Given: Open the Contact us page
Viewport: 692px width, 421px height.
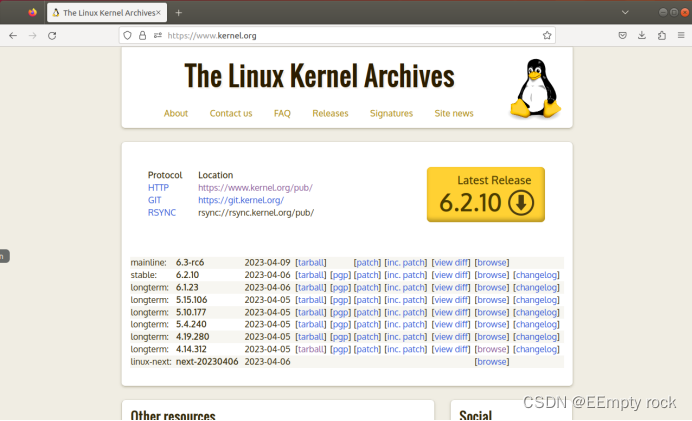Looking at the screenshot, I should click(x=231, y=113).
